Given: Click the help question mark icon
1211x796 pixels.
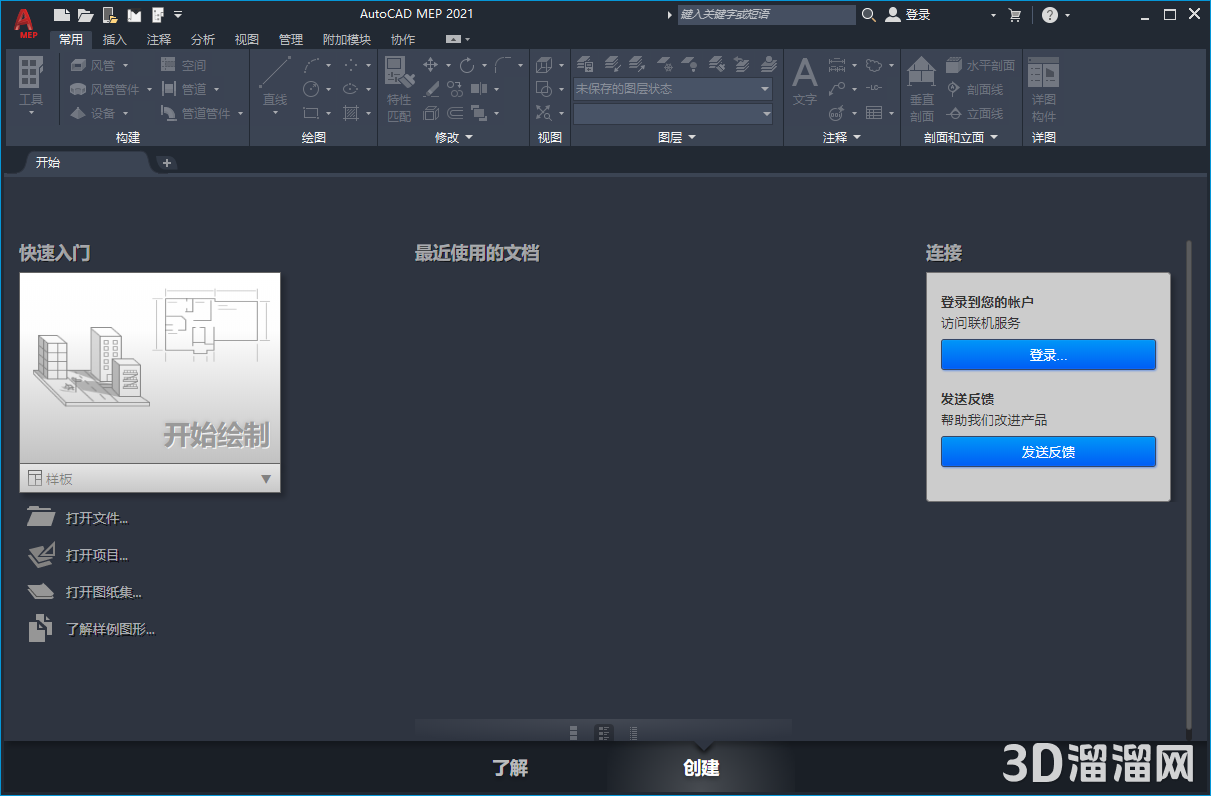Looking at the screenshot, I should pos(1049,15).
